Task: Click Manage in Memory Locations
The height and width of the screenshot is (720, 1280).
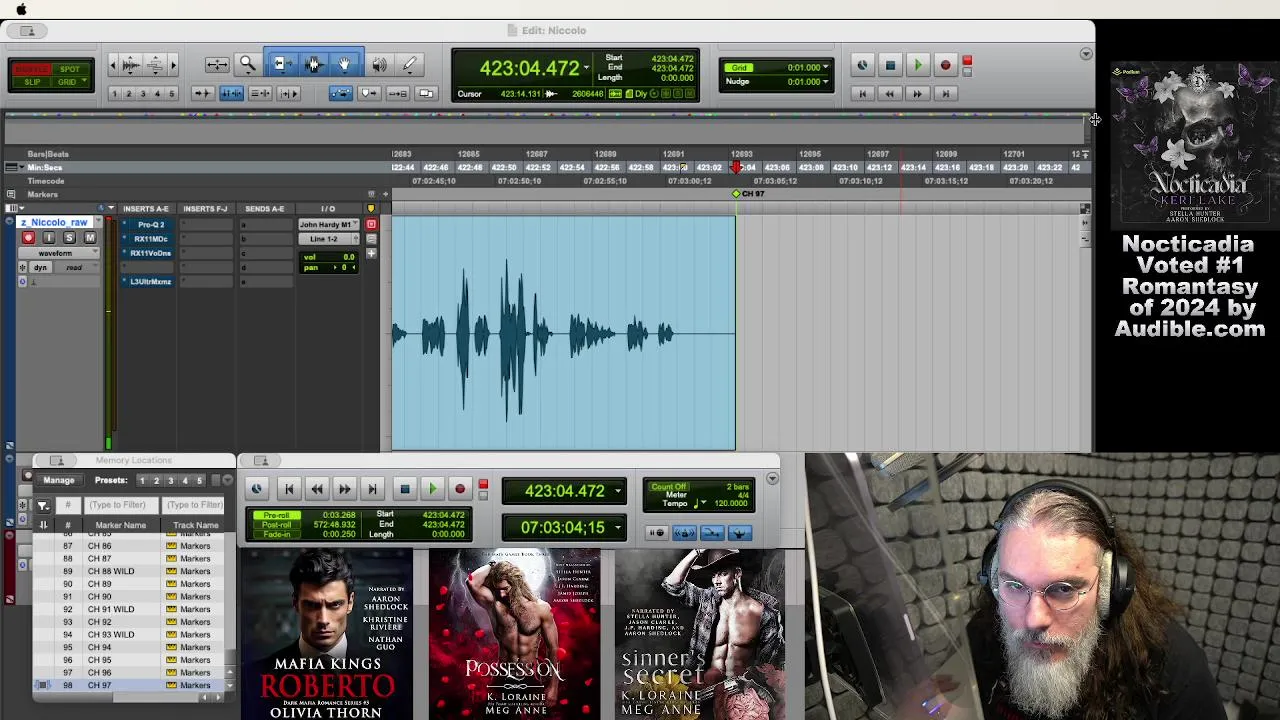Action: (59, 481)
